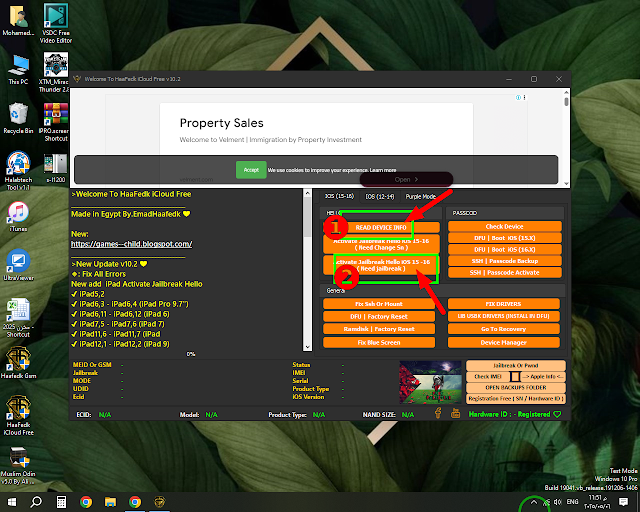Screen dimensions: 640x512
Task: Click the ENG language indicator
Action: click(x=572, y=502)
